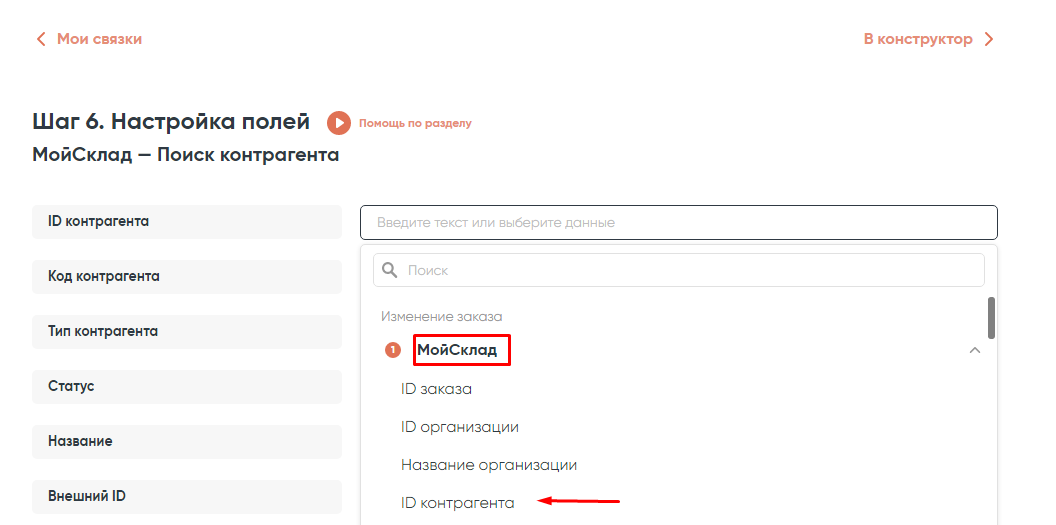Click the back chevron next to Мои связки
This screenshot has height=525, width=1056.
41,39
